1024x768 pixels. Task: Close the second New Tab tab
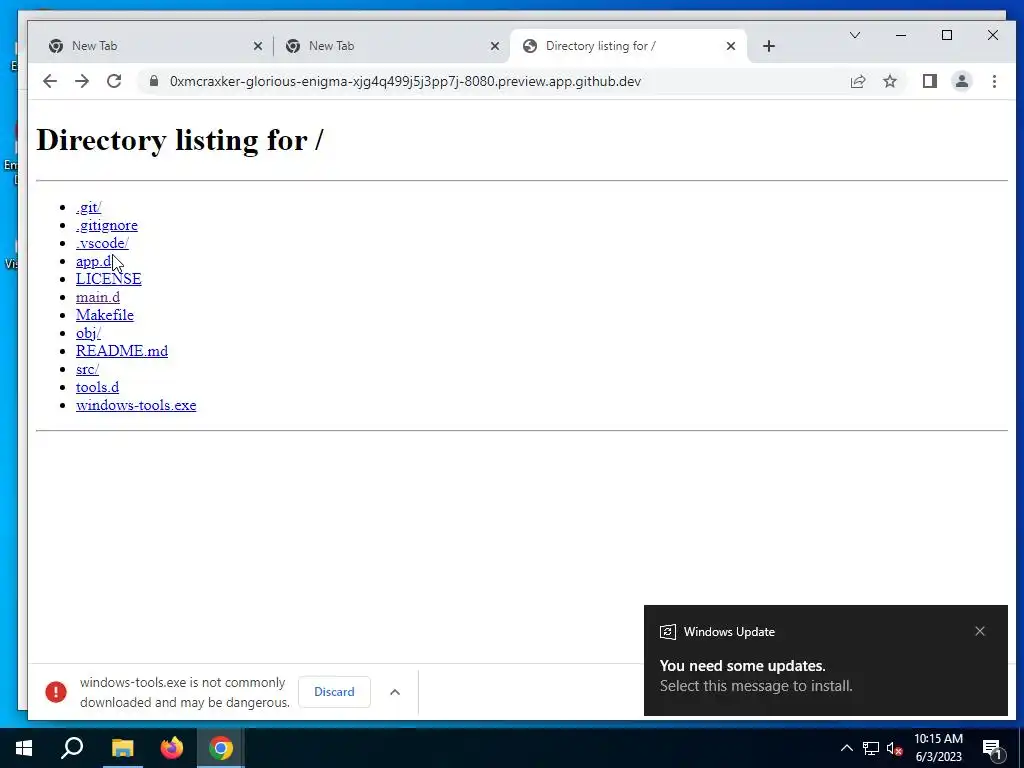tap(495, 46)
